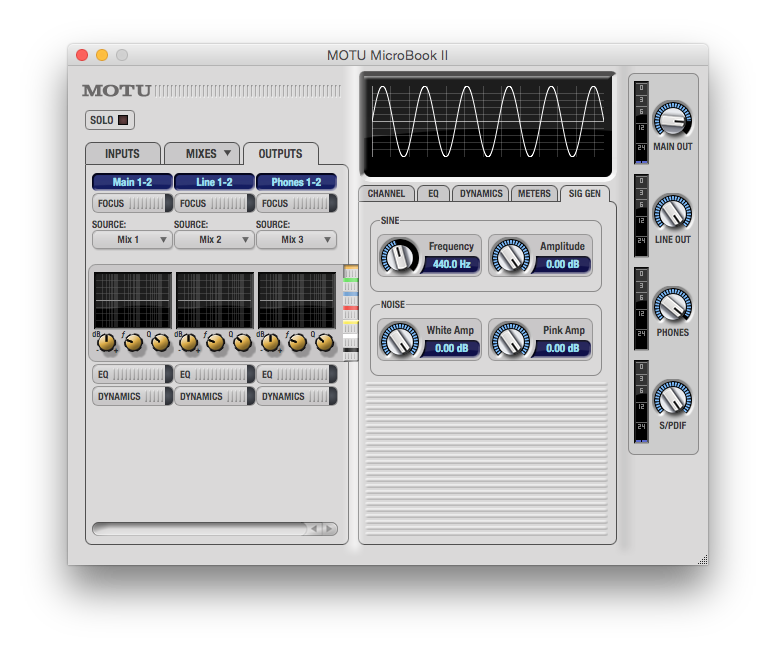Enable EQ on Line 1-2 output
The image size is (776, 657).
pyautogui.click(x=214, y=375)
